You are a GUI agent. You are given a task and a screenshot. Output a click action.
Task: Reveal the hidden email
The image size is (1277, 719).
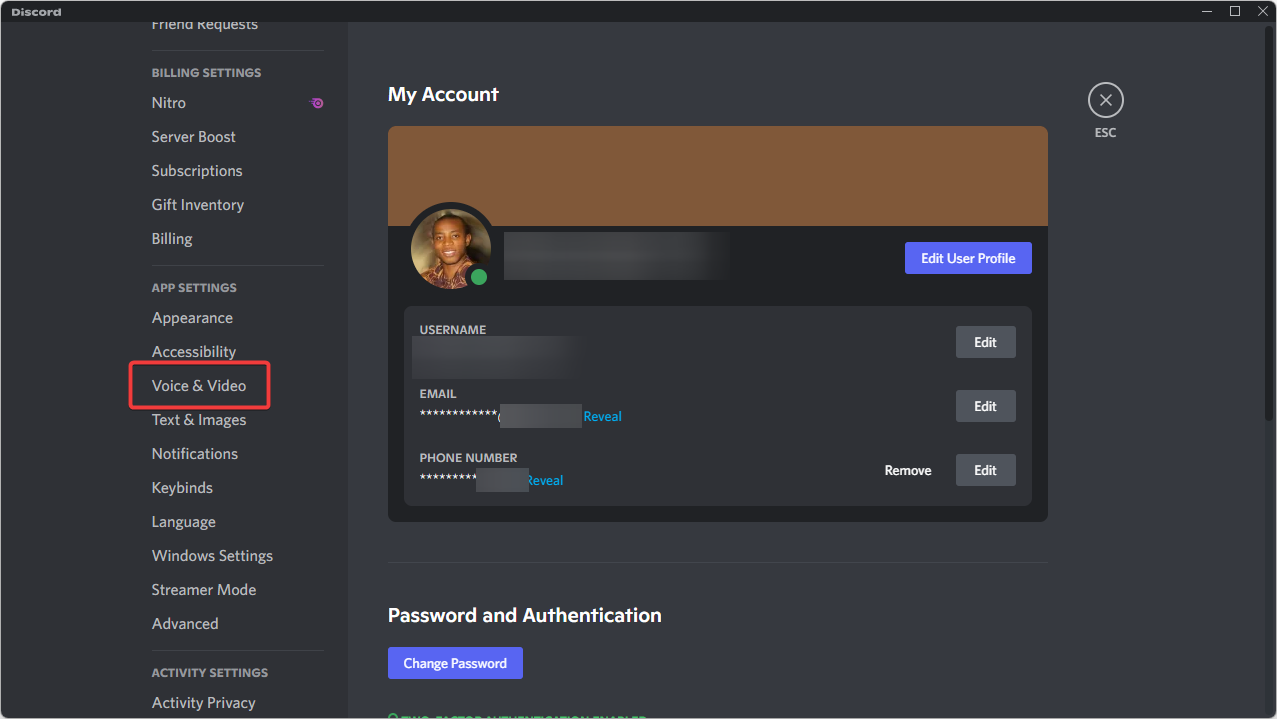(602, 416)
